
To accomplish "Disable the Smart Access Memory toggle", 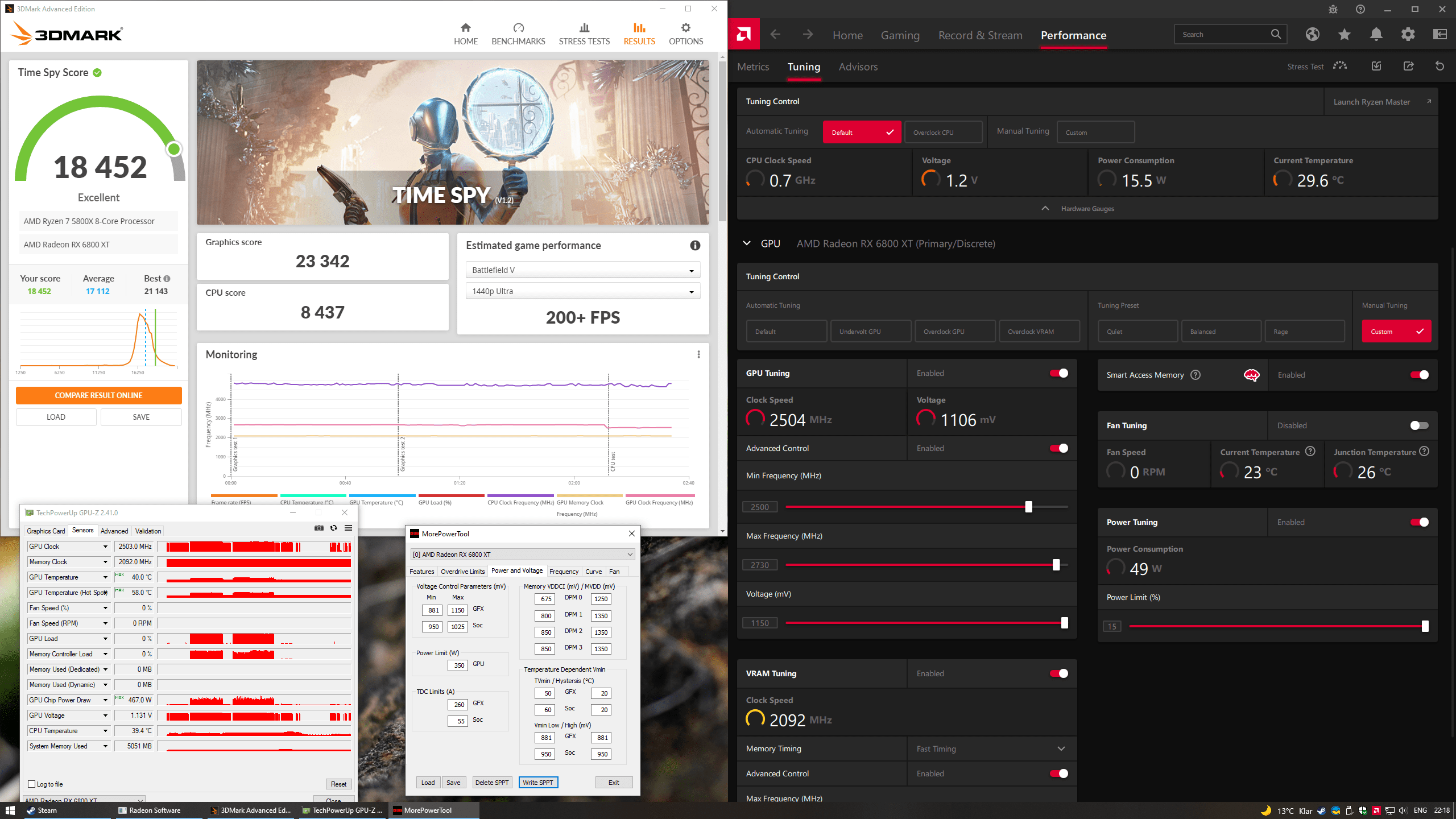I will pyautogui.click(x=1419, y=375).
